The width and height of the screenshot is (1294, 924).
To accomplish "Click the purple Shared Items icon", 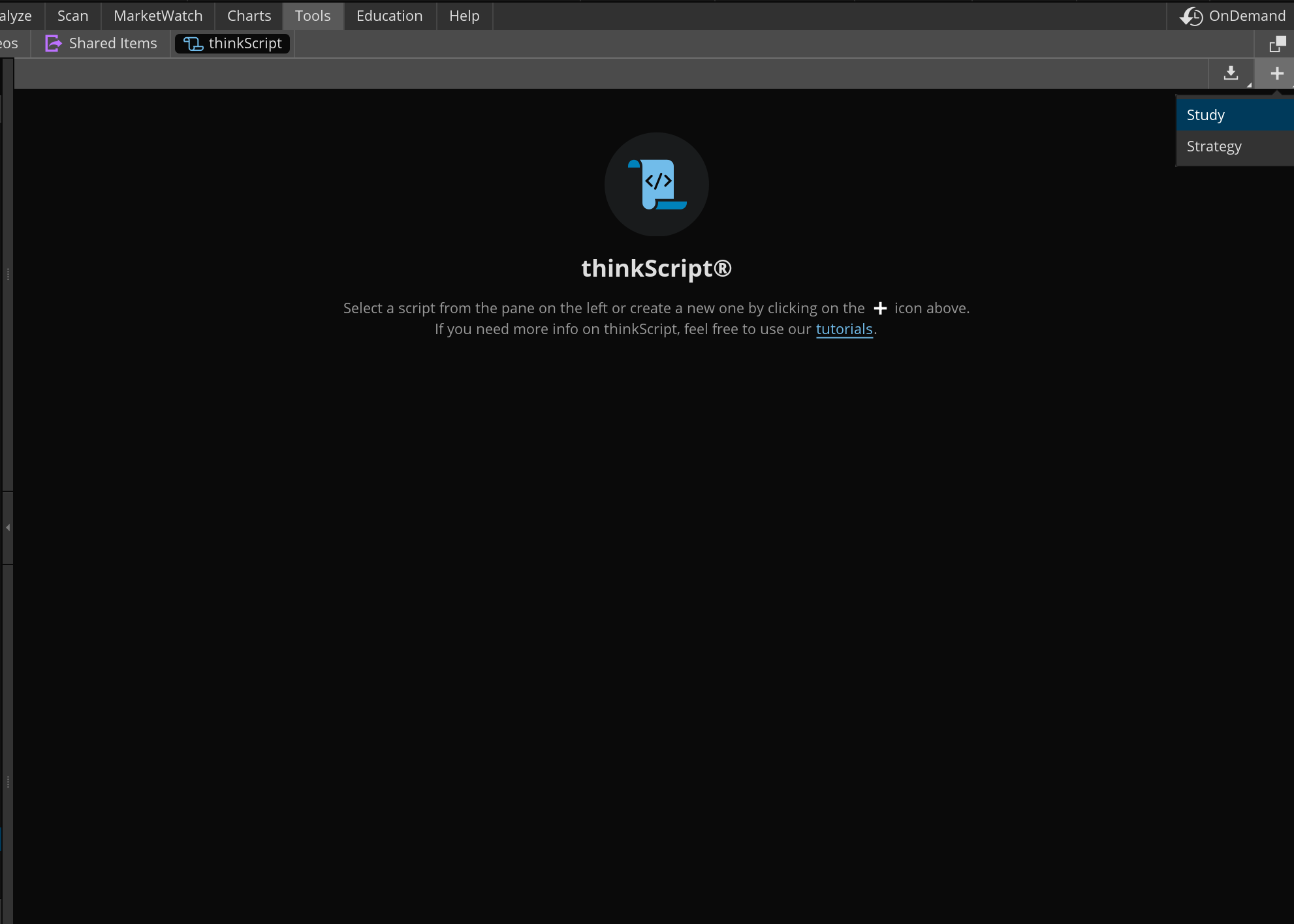I will 53,44.
